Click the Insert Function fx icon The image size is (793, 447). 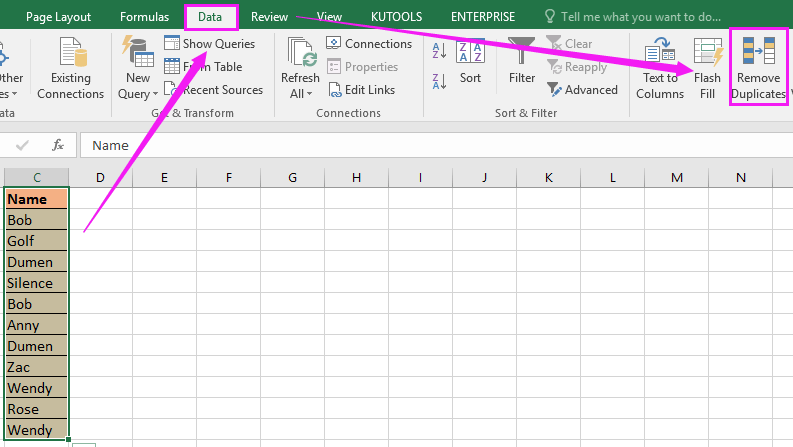point(58,145)
